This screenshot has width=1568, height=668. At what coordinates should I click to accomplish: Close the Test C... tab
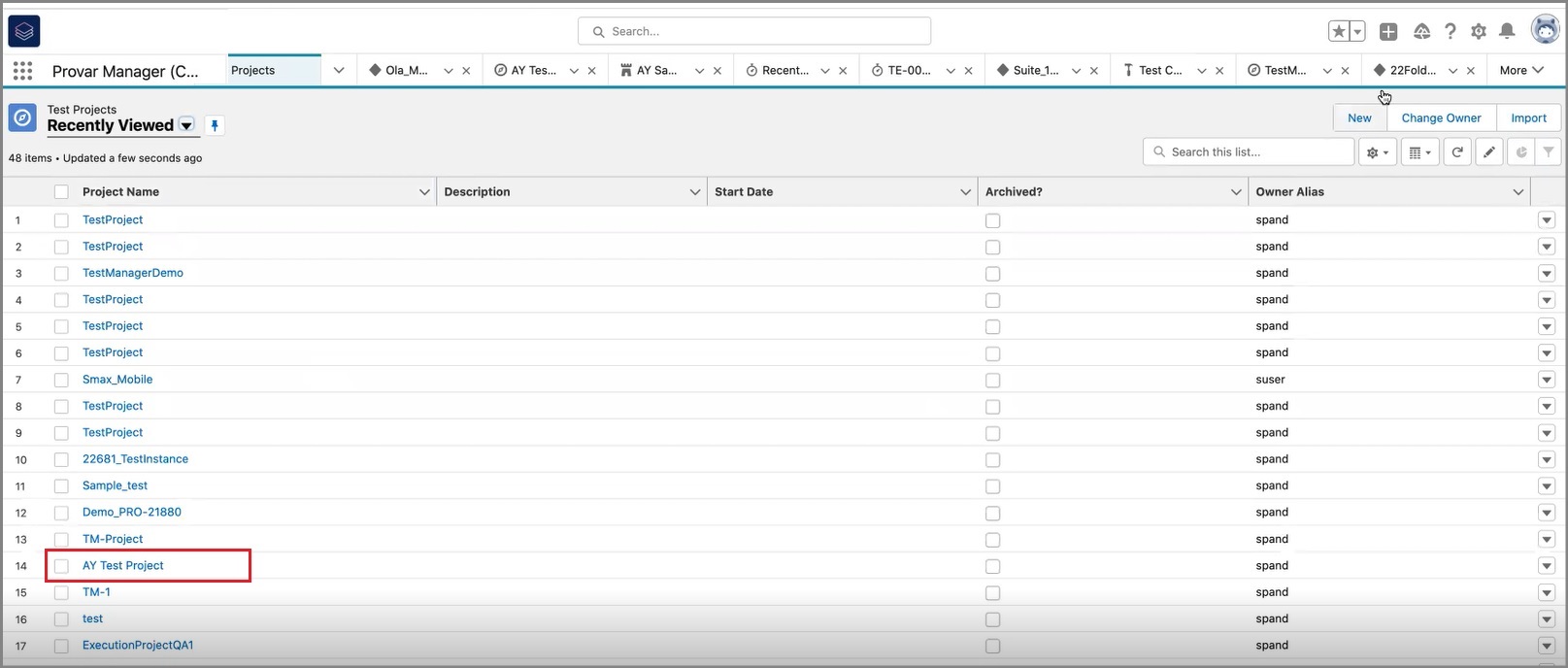coord(1219,71)
